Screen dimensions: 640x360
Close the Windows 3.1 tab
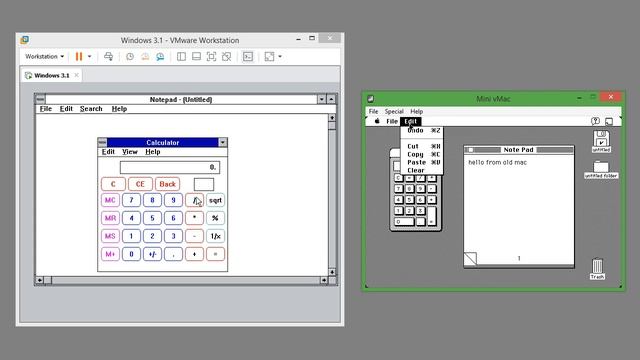pyautogui.click(x=76, y=75)
